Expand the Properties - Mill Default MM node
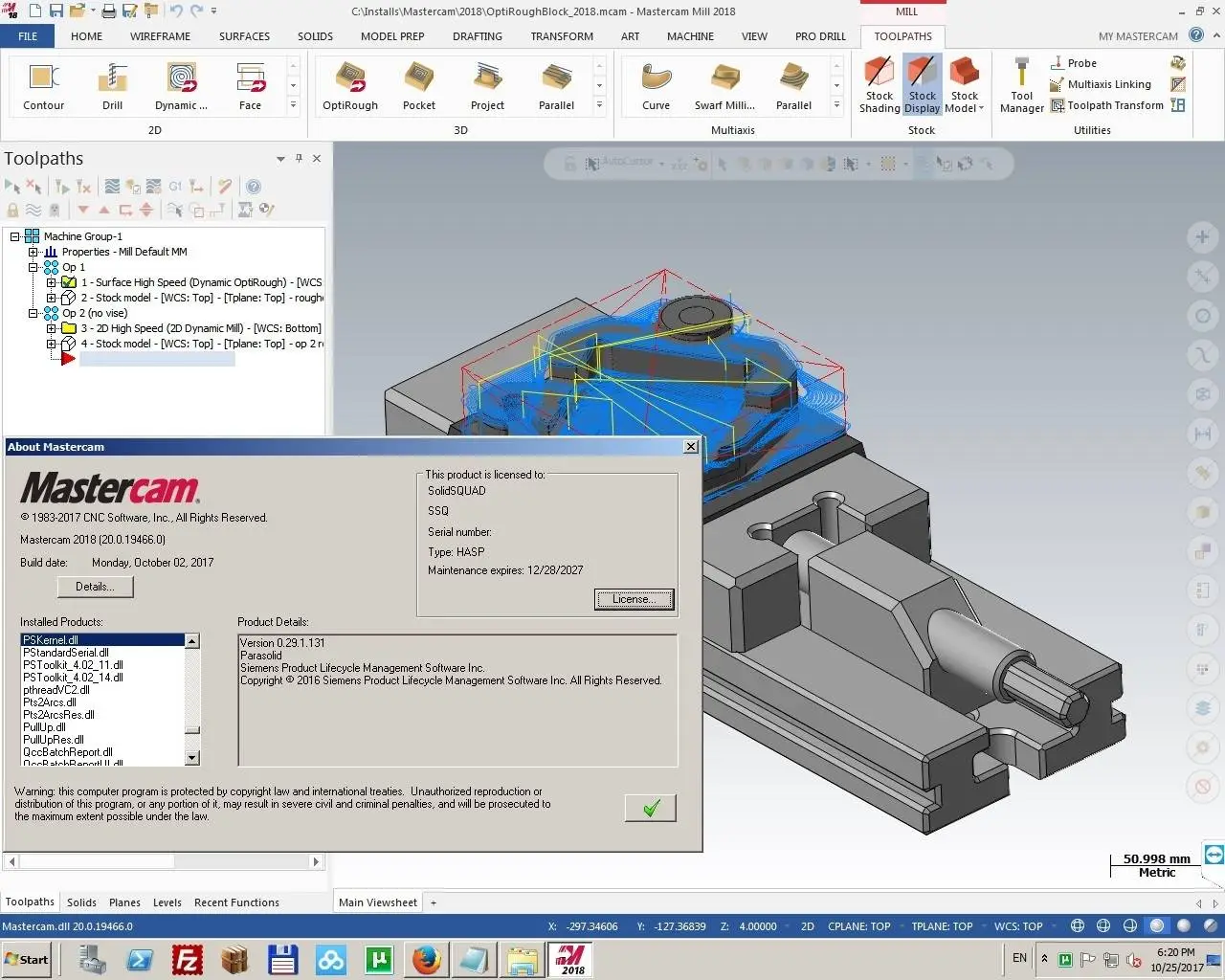The width and height of the screenshot is (1225, 980). (33, 252)
